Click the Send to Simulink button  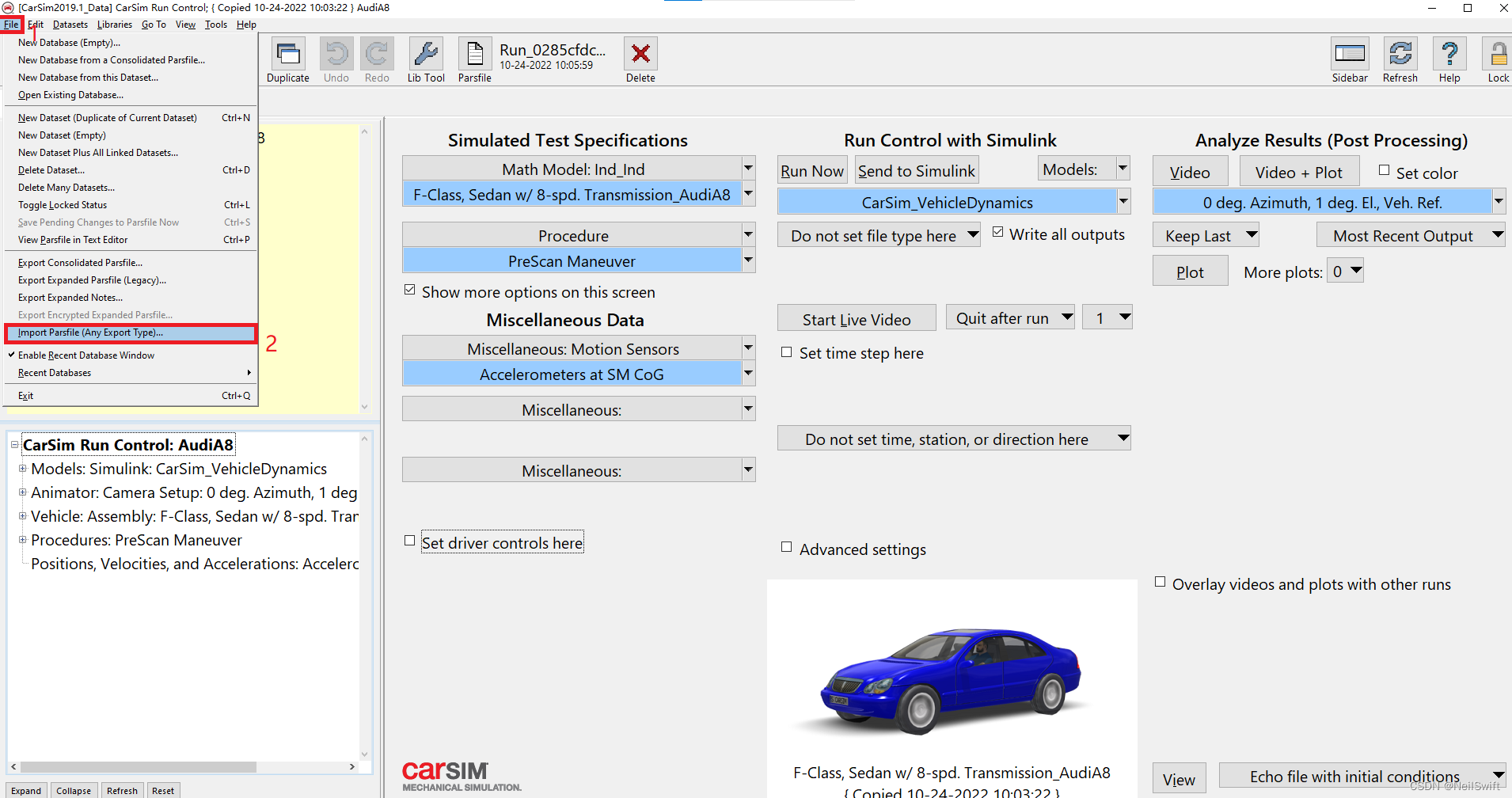pyautogui.click(x=917, y=170)
